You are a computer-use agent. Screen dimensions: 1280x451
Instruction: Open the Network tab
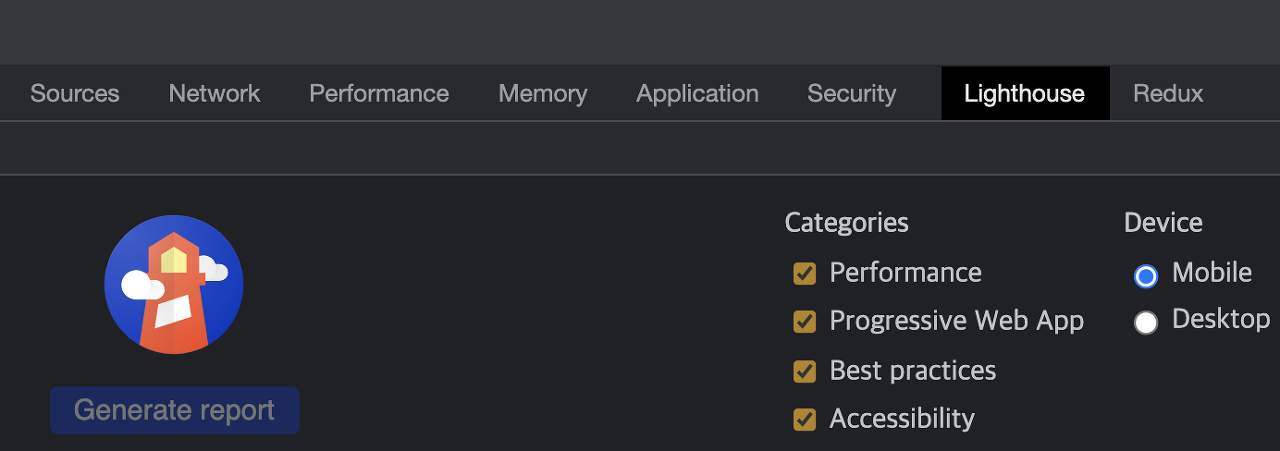(214, 94)
